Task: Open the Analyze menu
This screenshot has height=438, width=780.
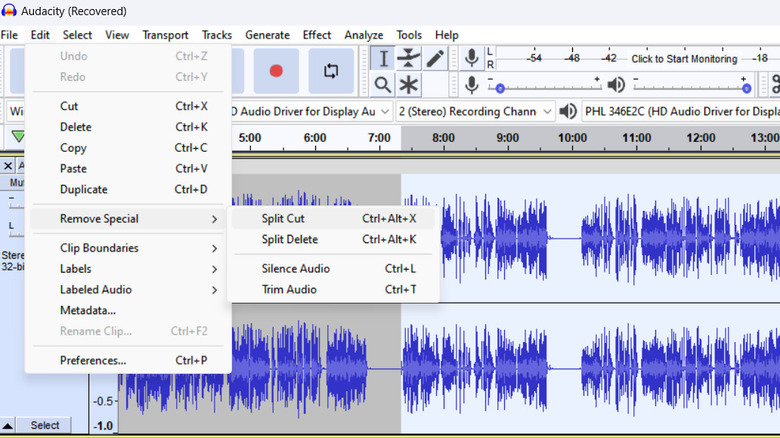Action: (364, 35)
